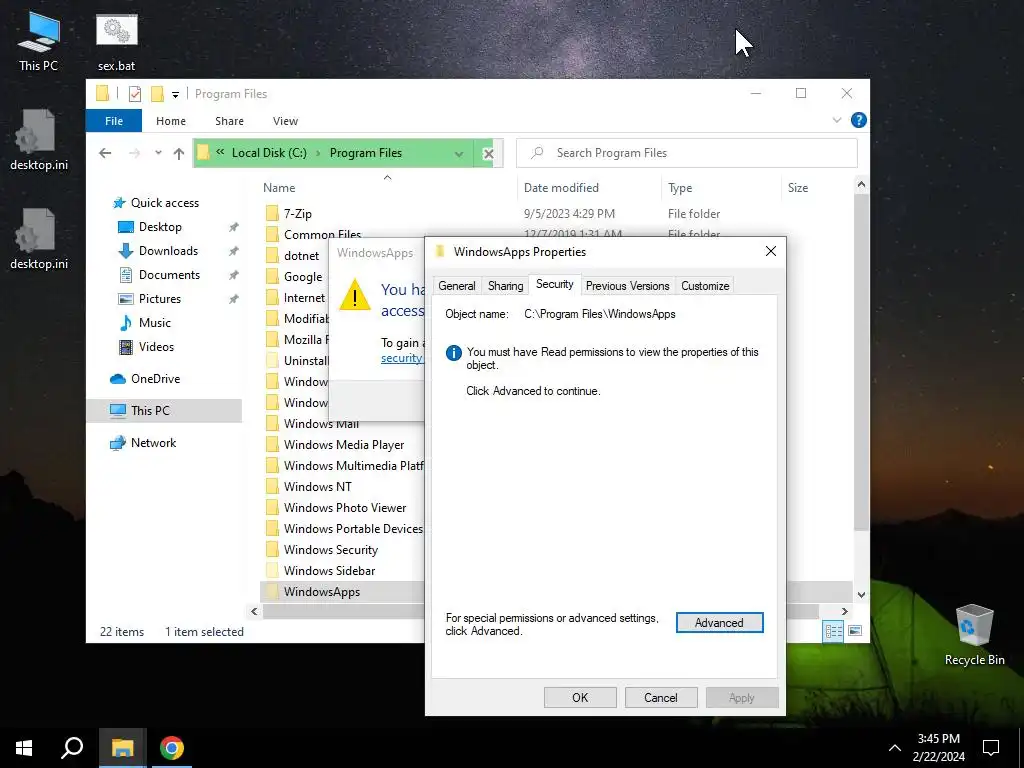Select the 7-Zip folder
The height and width of the screenshot is (768, 1024).
click(297, 214)
